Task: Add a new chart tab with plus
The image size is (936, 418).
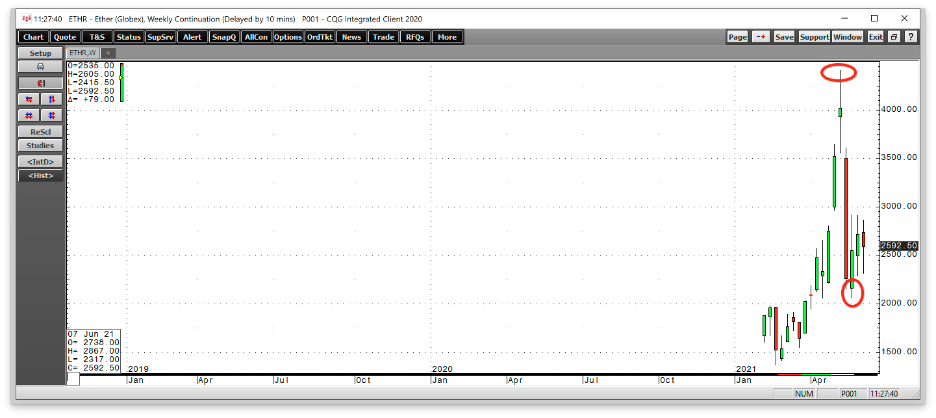Action: point(109,53)
